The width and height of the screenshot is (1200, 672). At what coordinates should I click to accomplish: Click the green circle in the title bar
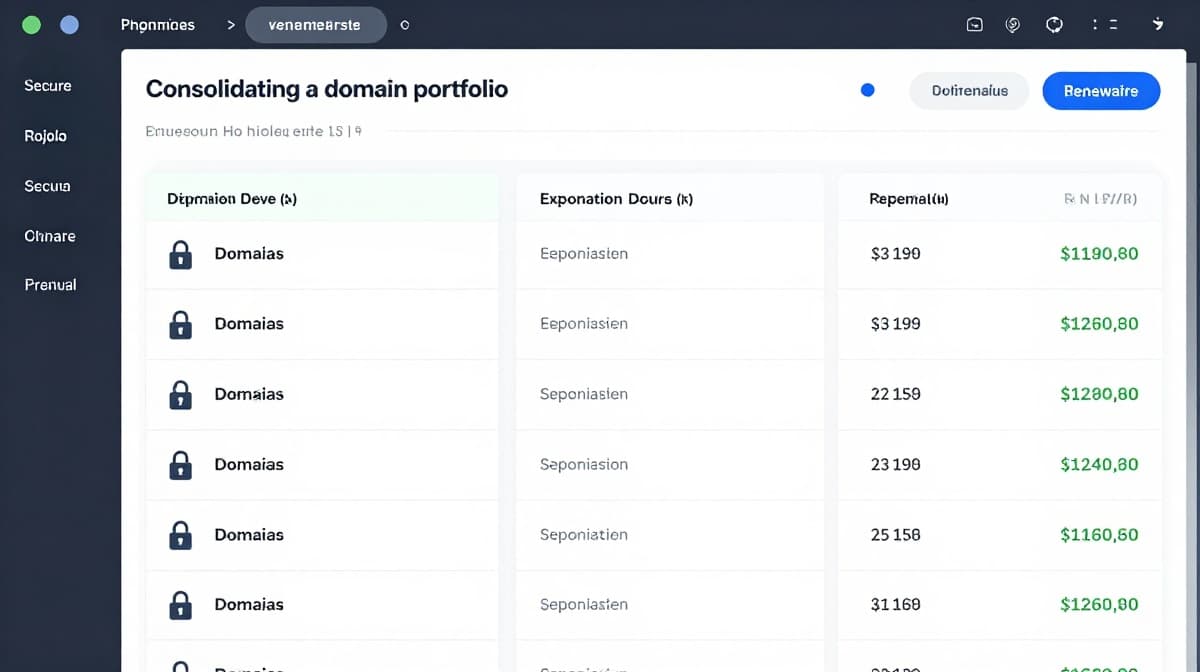(x=31, y=25)
